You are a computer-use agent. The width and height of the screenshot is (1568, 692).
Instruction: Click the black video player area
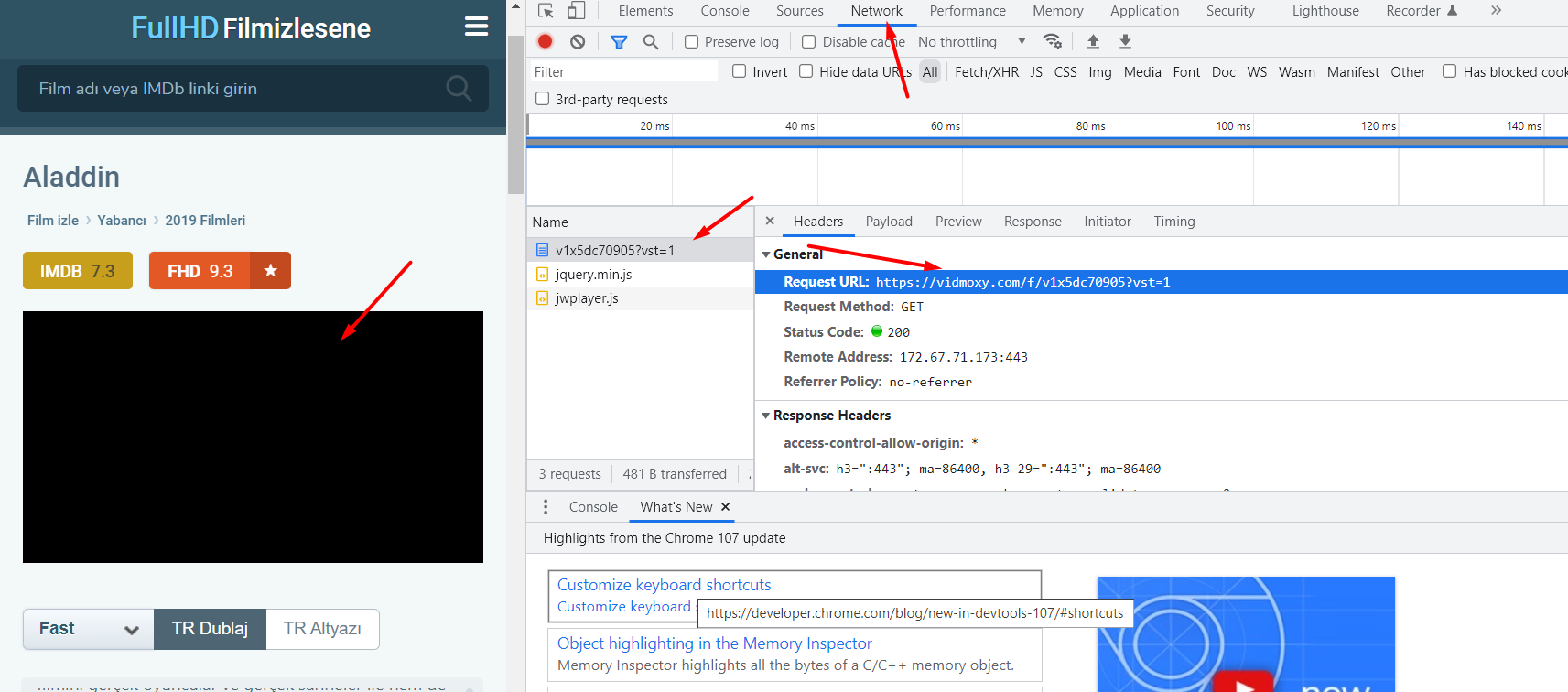253,437
